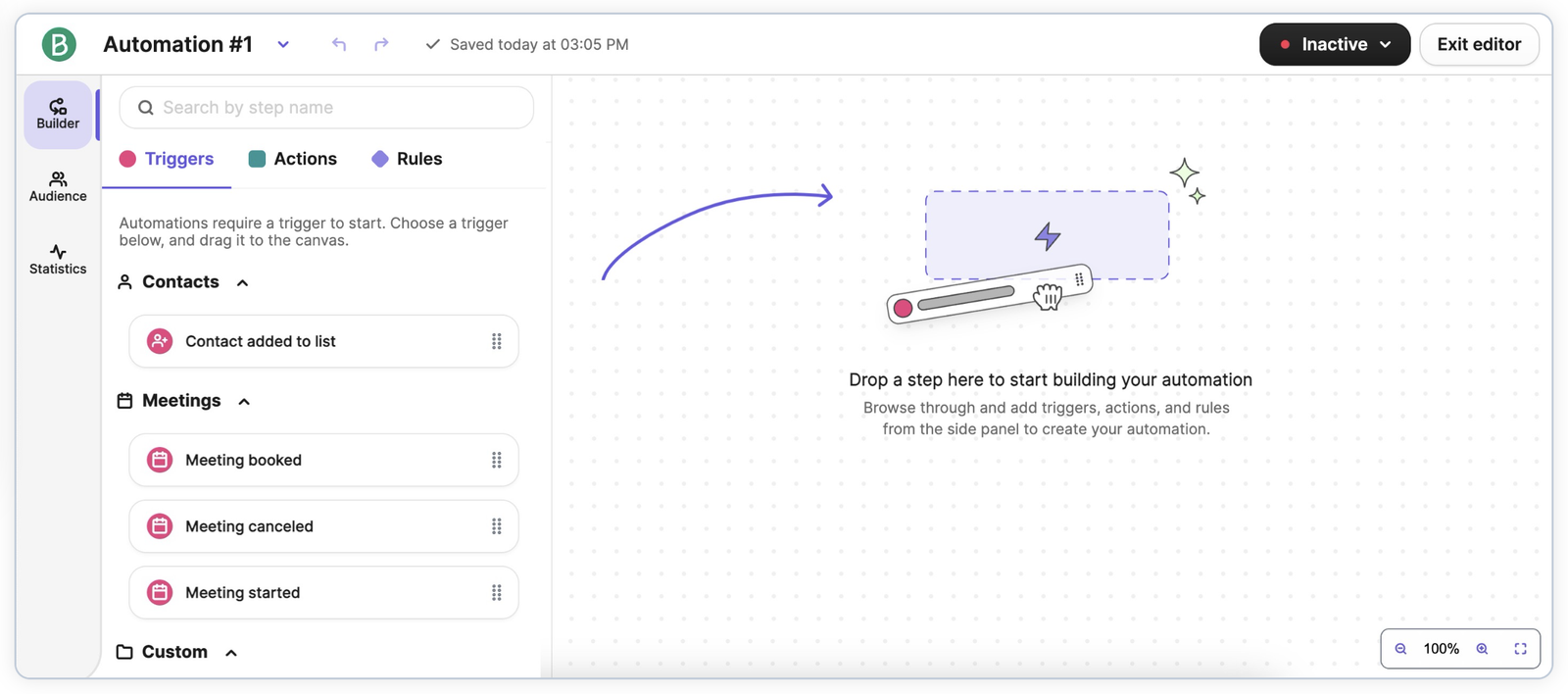This screenshot has width=1568, height=694.
Task: Collapse the Meetings trigger section
Action: [244, 401]
